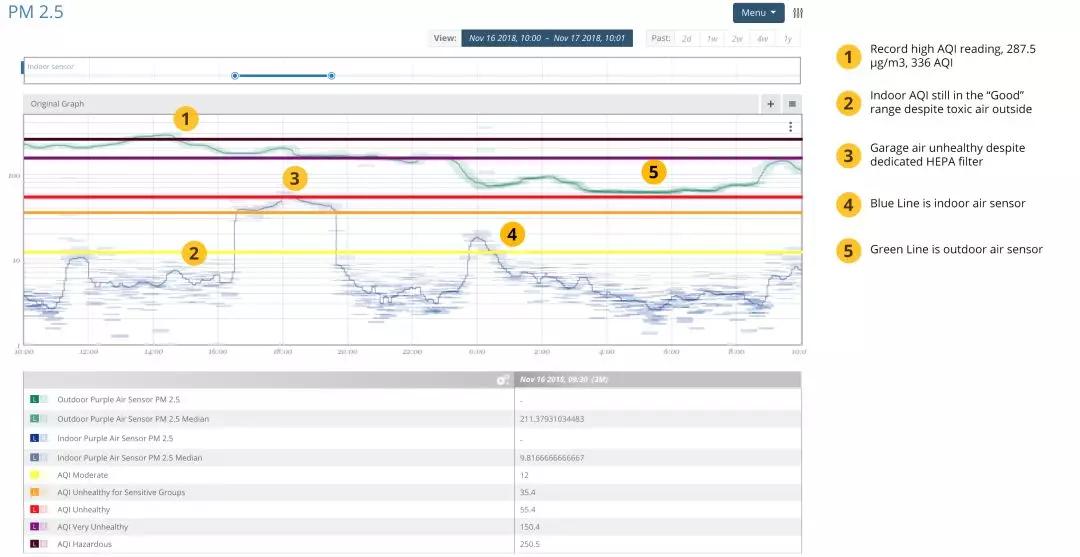Select the Outdoor Purple Air Sensor PM 2.5 row label

pos(118,399)
